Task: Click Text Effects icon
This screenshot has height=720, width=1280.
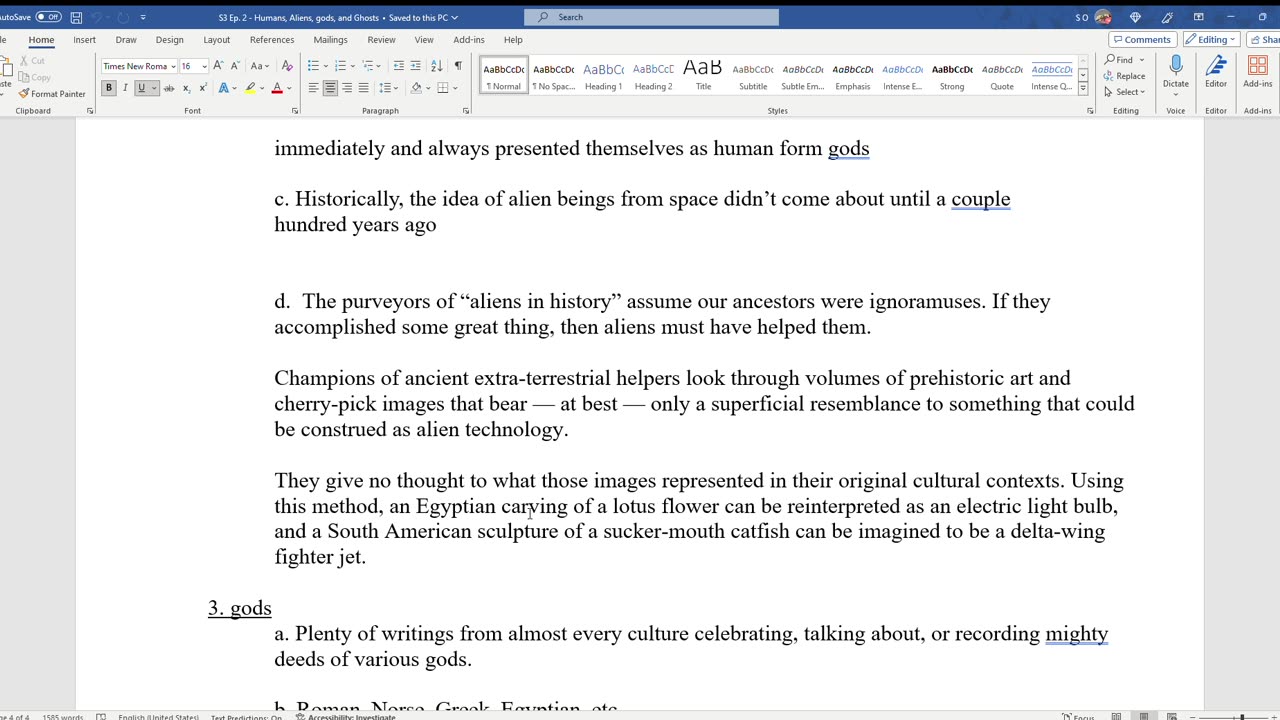Action: 224,88
